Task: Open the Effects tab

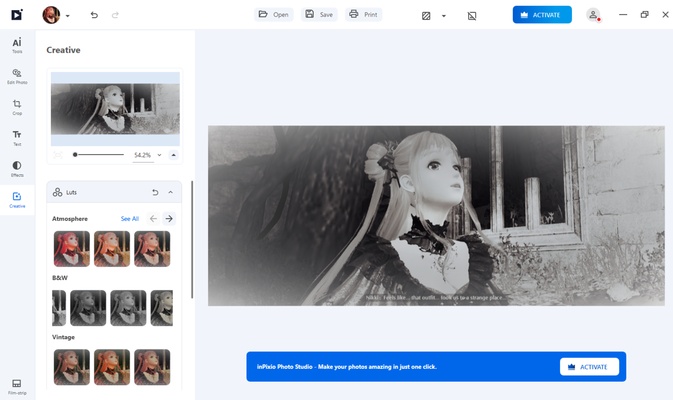Action: [17, 169]
